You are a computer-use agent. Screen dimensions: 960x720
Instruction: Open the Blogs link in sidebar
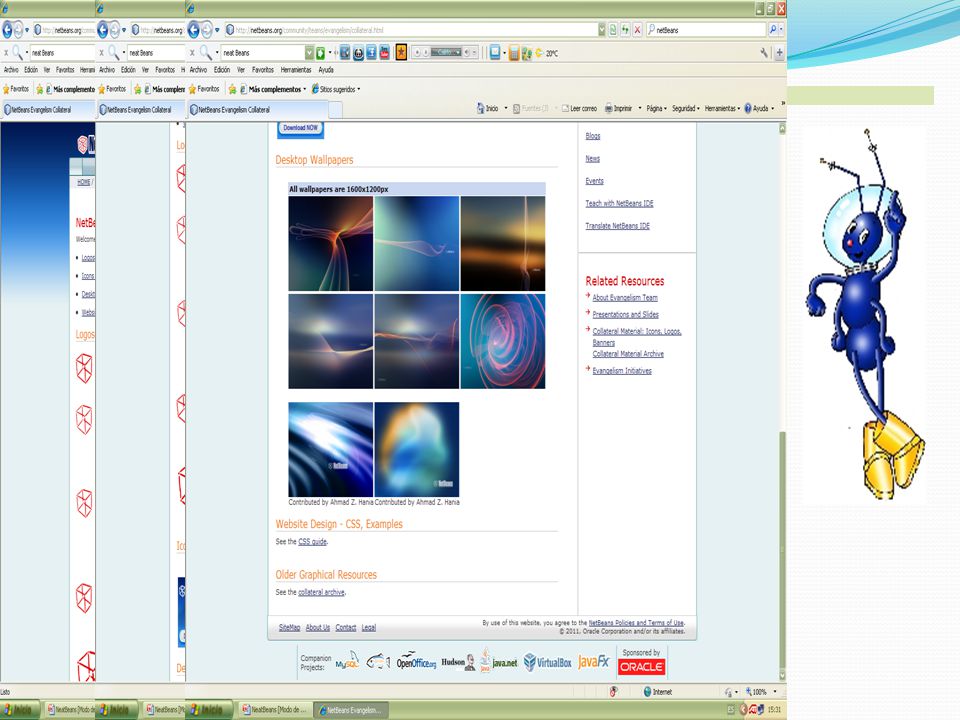[593, 136]
